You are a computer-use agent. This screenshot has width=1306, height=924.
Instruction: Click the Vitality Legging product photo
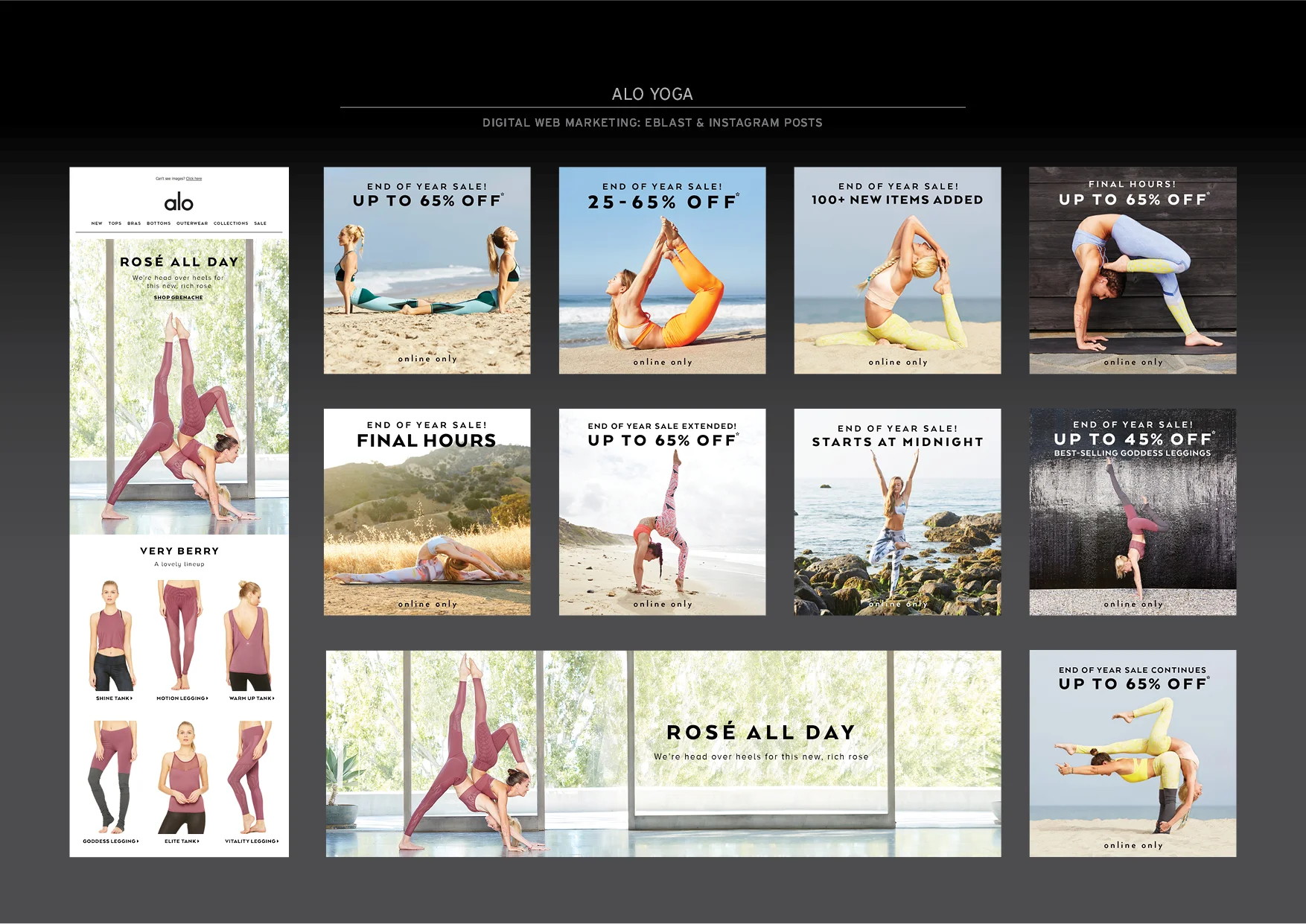coord(252,777)
